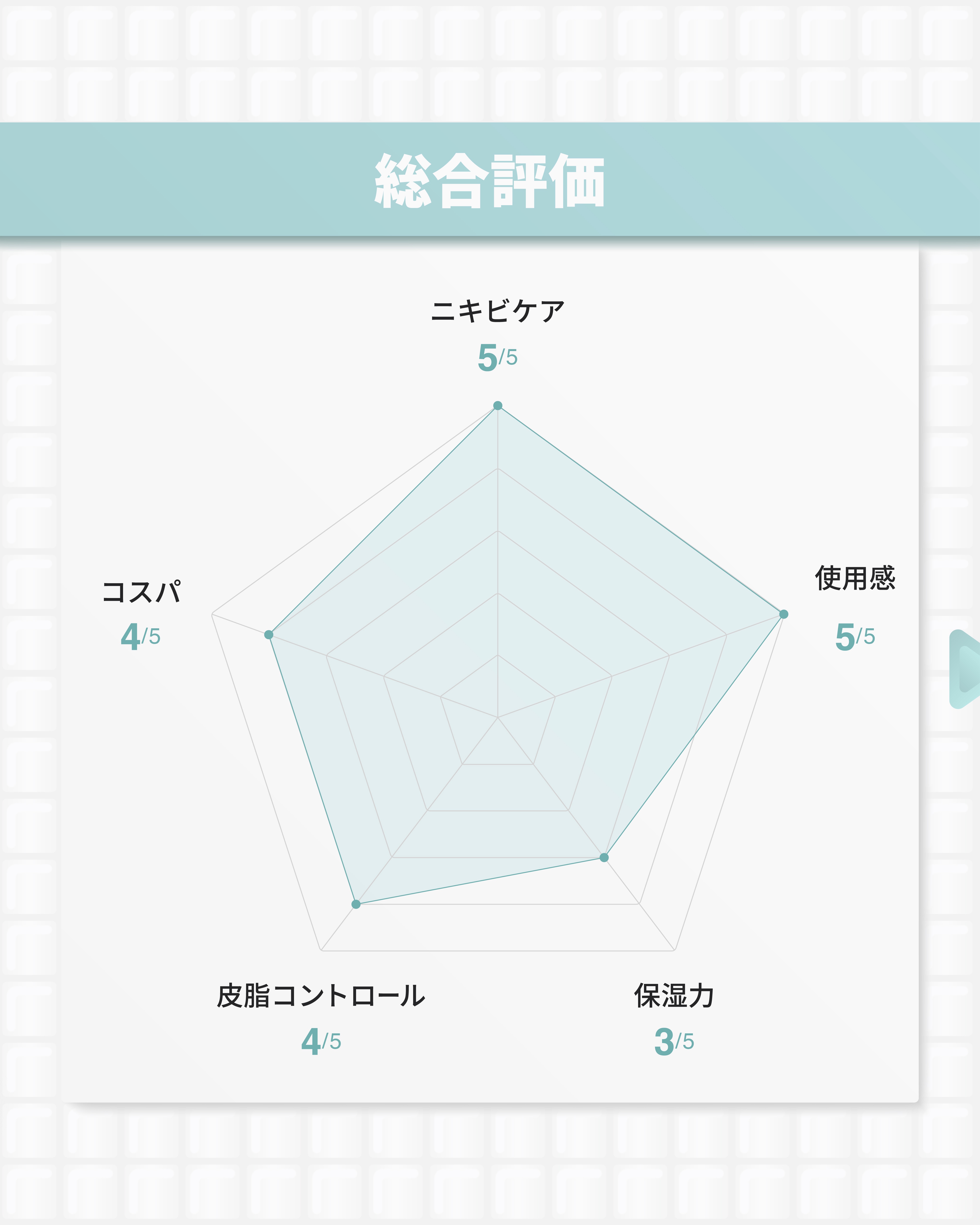Click the 使用感 axis label

855,578
